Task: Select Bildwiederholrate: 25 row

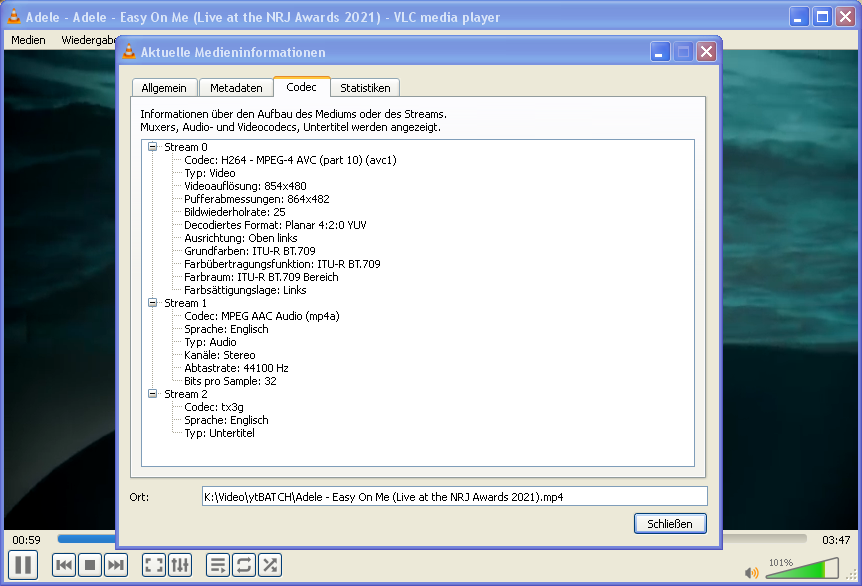Action: click(x=235, y=212)
